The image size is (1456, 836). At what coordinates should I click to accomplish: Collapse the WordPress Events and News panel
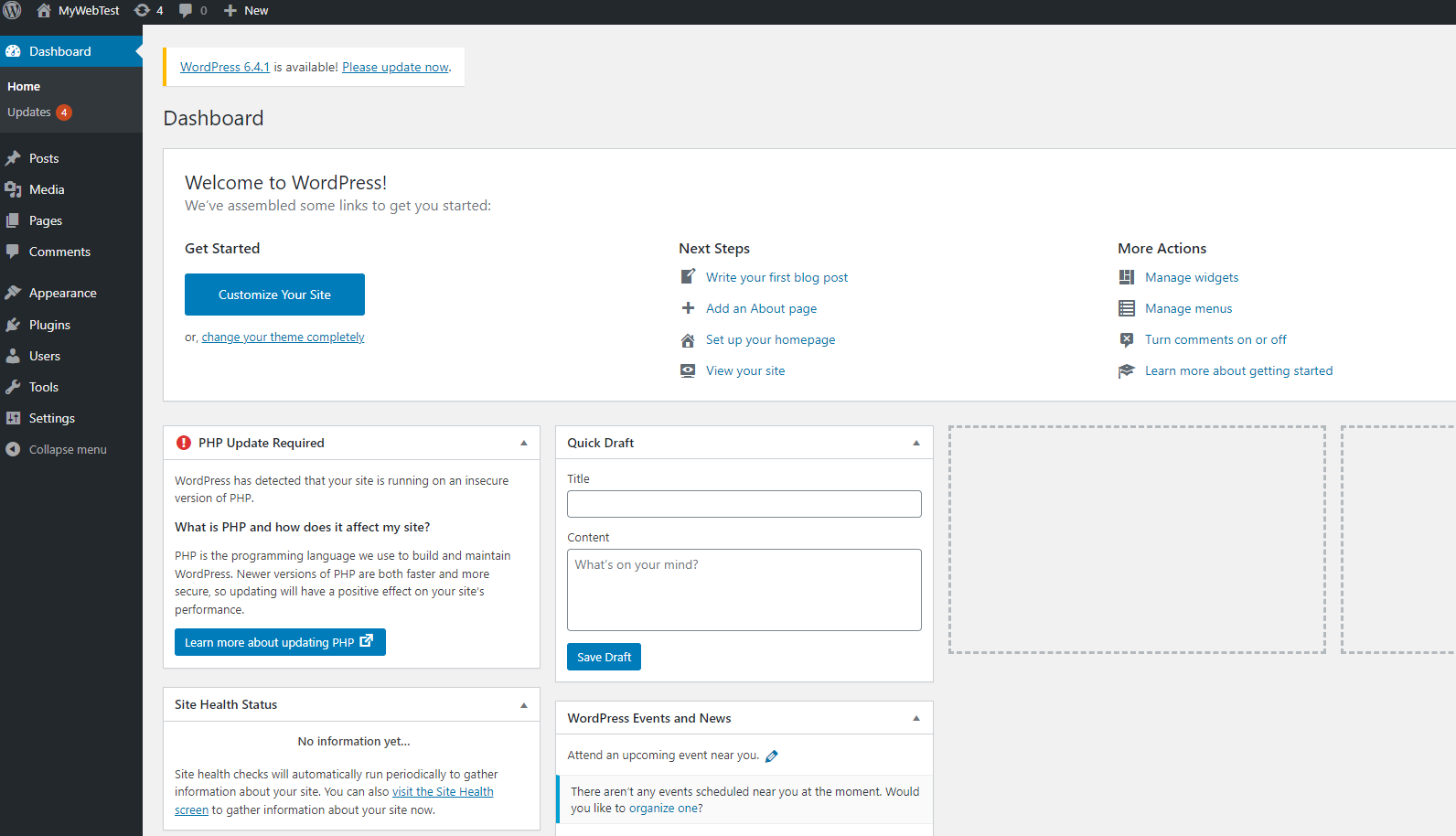916,718
